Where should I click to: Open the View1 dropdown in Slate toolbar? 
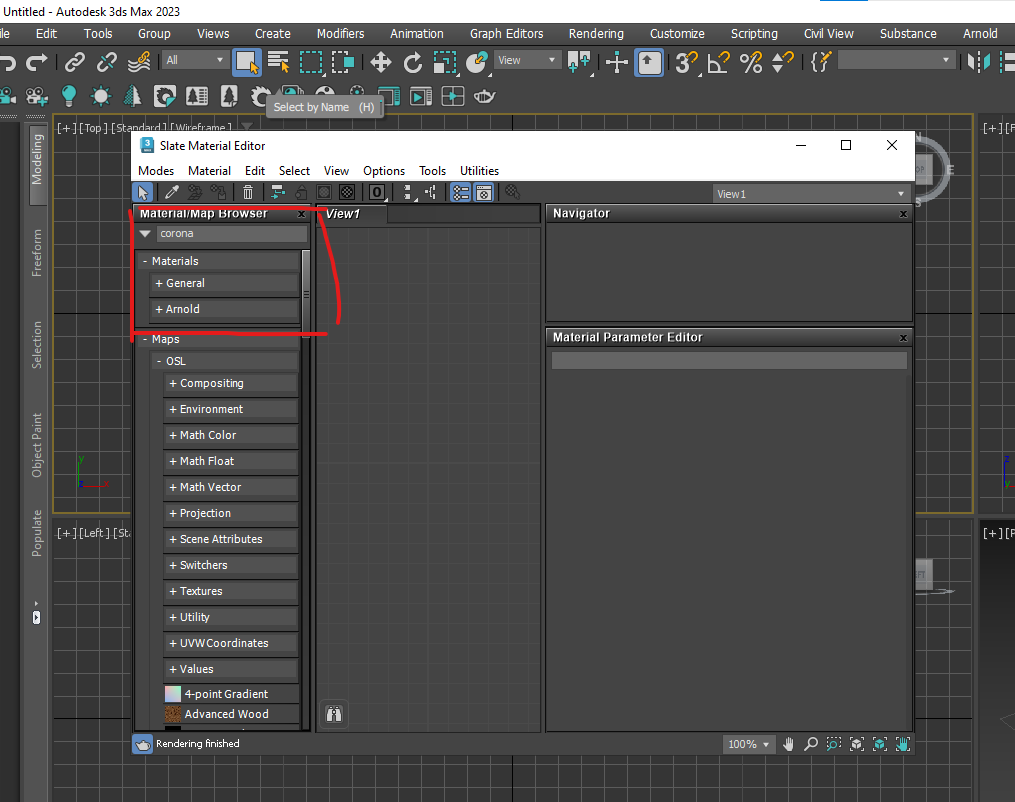pyautogui.click(x=811, y=194)
